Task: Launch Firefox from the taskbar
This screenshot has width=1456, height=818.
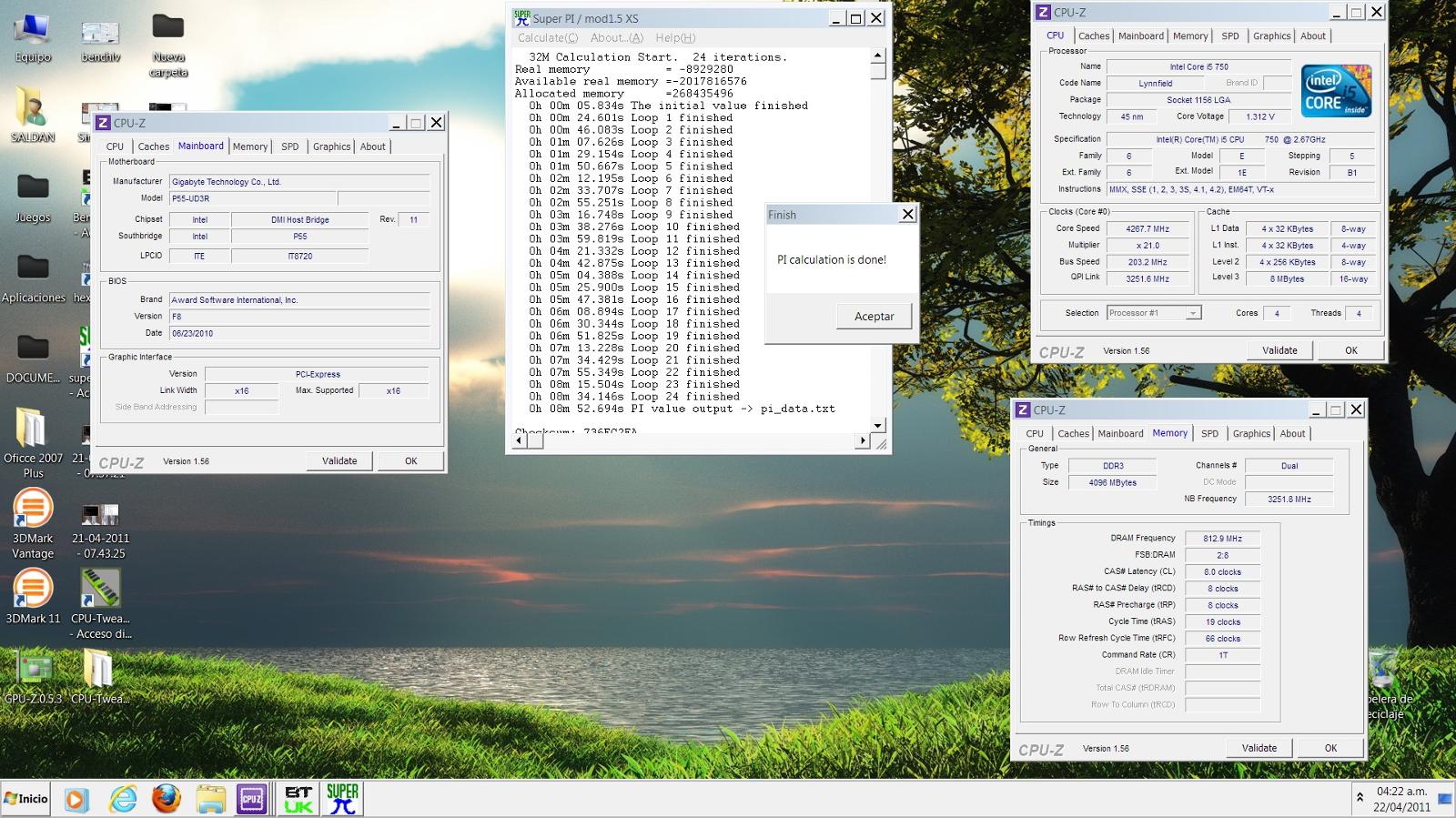Action: pos(166,799)
